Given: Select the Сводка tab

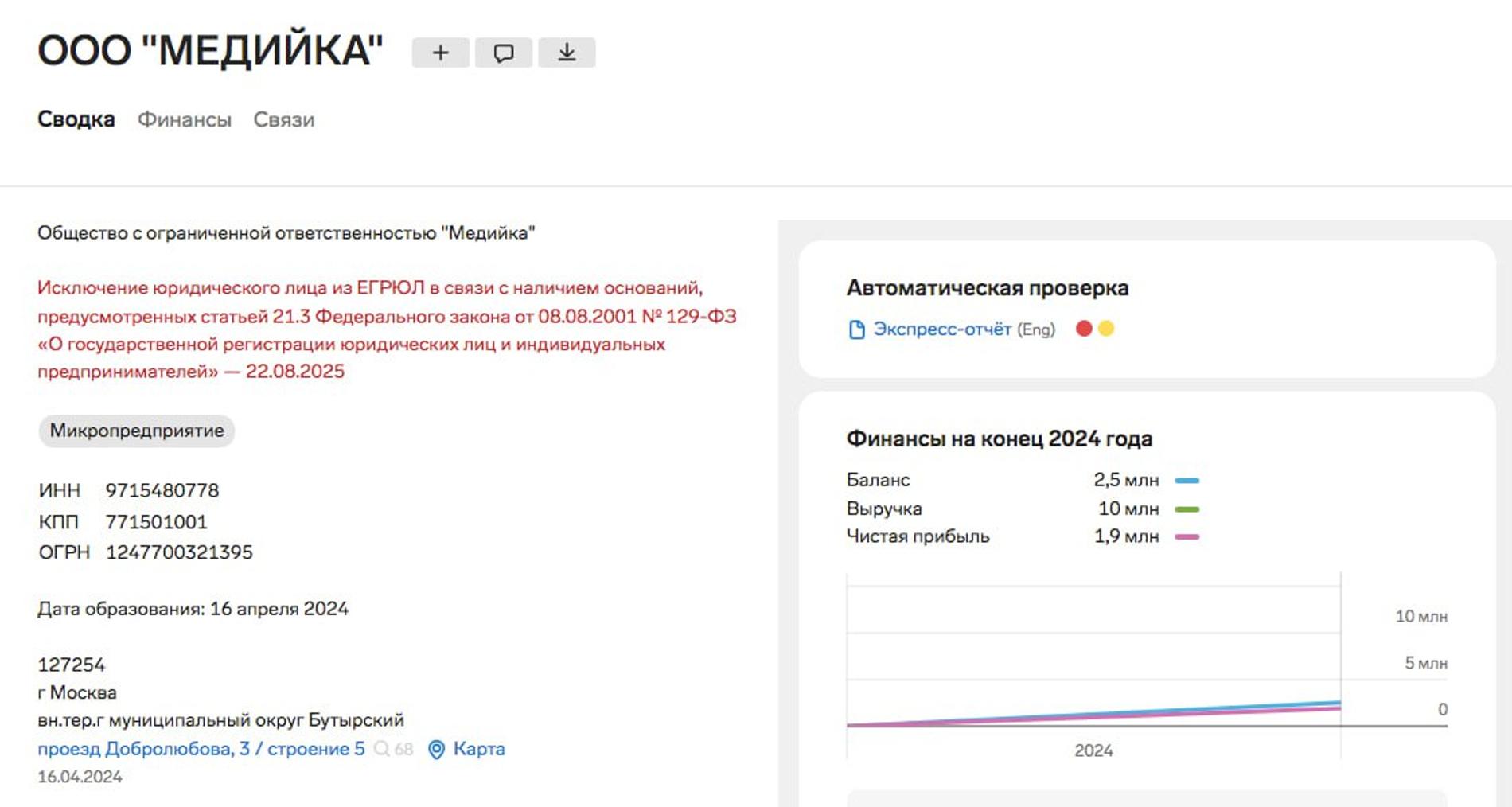Looking at the screenshot, I should pyautogui.click(x=76, y=119).
